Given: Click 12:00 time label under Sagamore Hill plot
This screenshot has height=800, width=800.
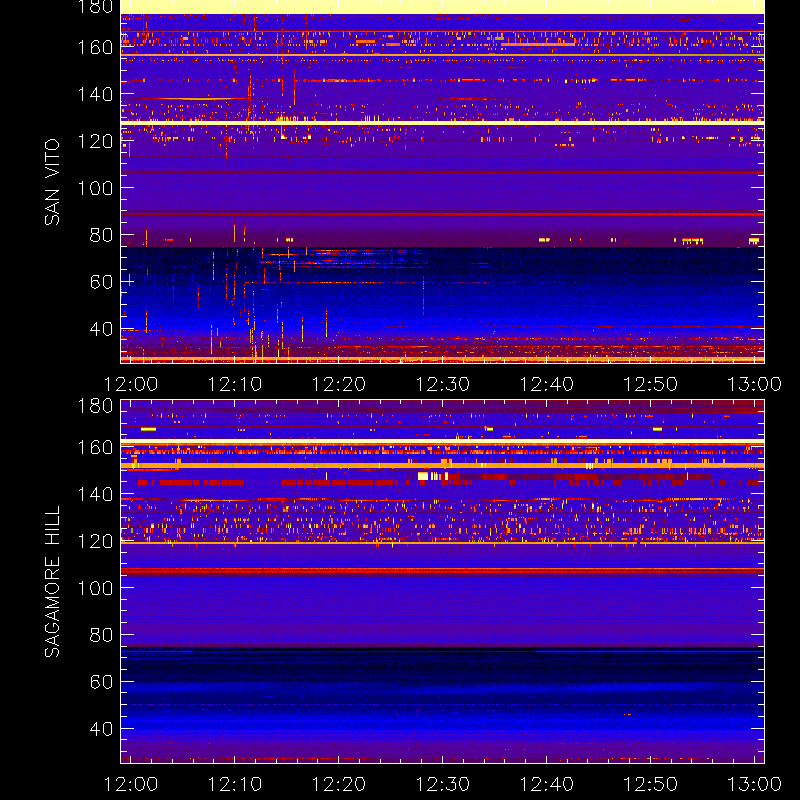Looking at the screenshot, I should point(131,784).
